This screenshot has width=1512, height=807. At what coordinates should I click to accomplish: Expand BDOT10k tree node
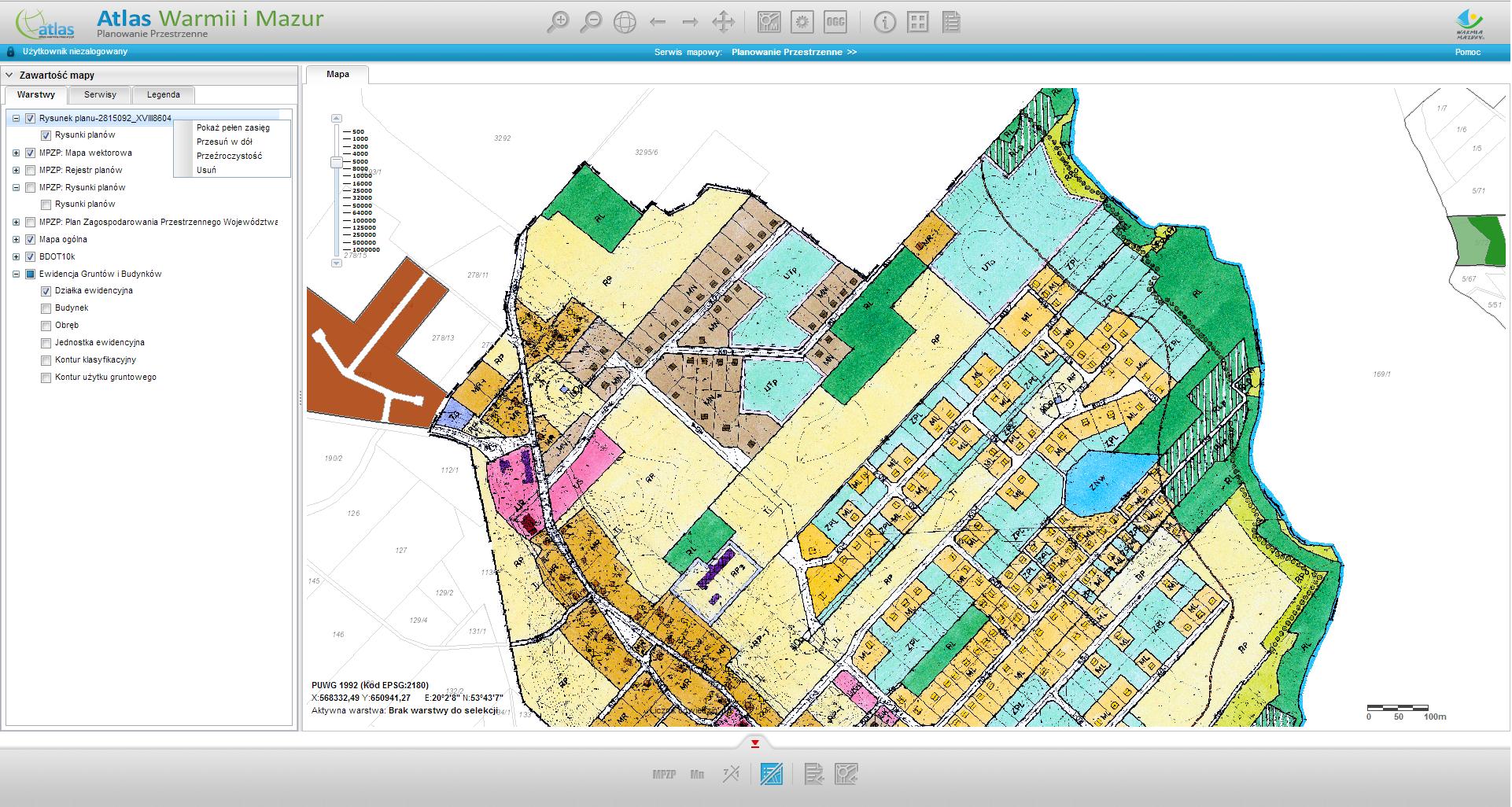pyautogui.click(x=16, y=256)
